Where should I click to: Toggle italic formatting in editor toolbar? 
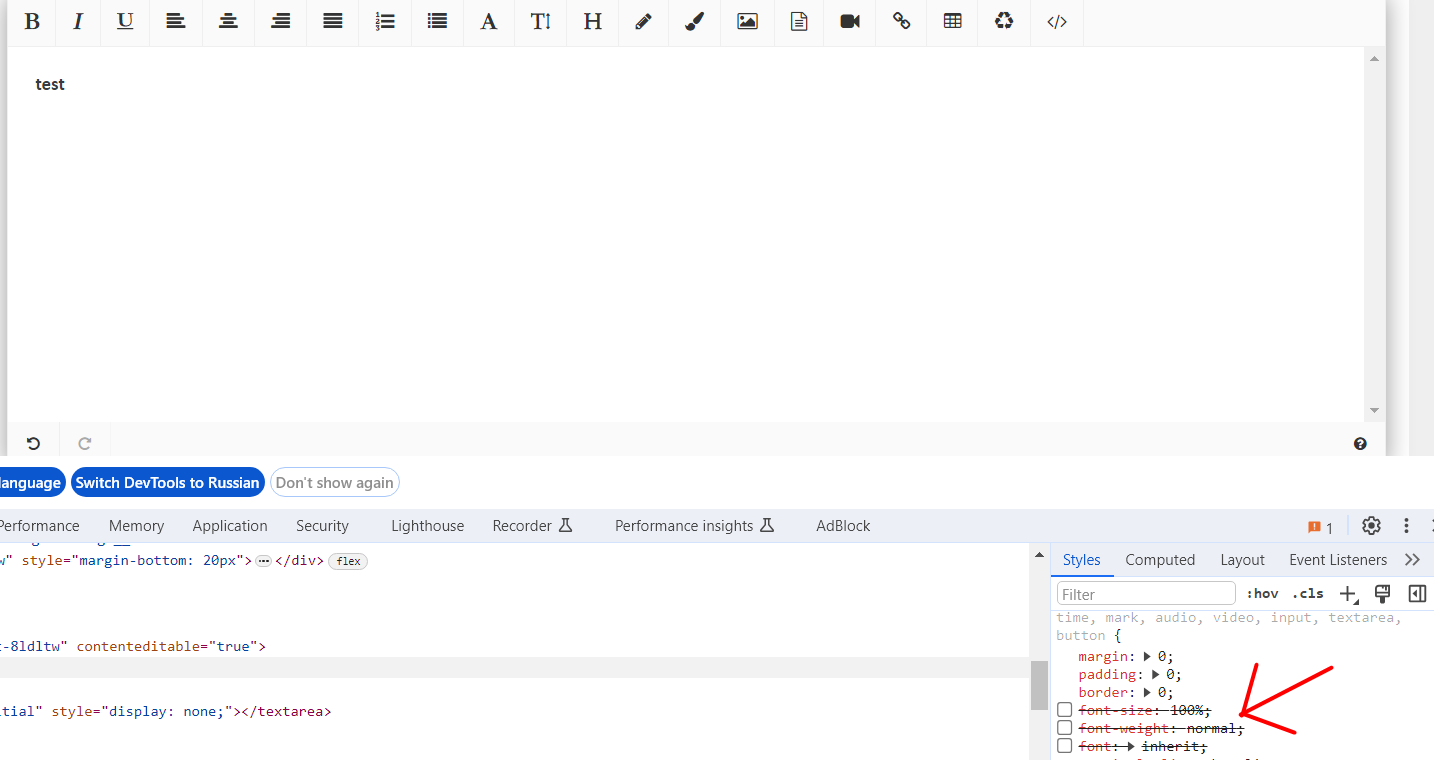pyautogui.click(x=78, y=21)
